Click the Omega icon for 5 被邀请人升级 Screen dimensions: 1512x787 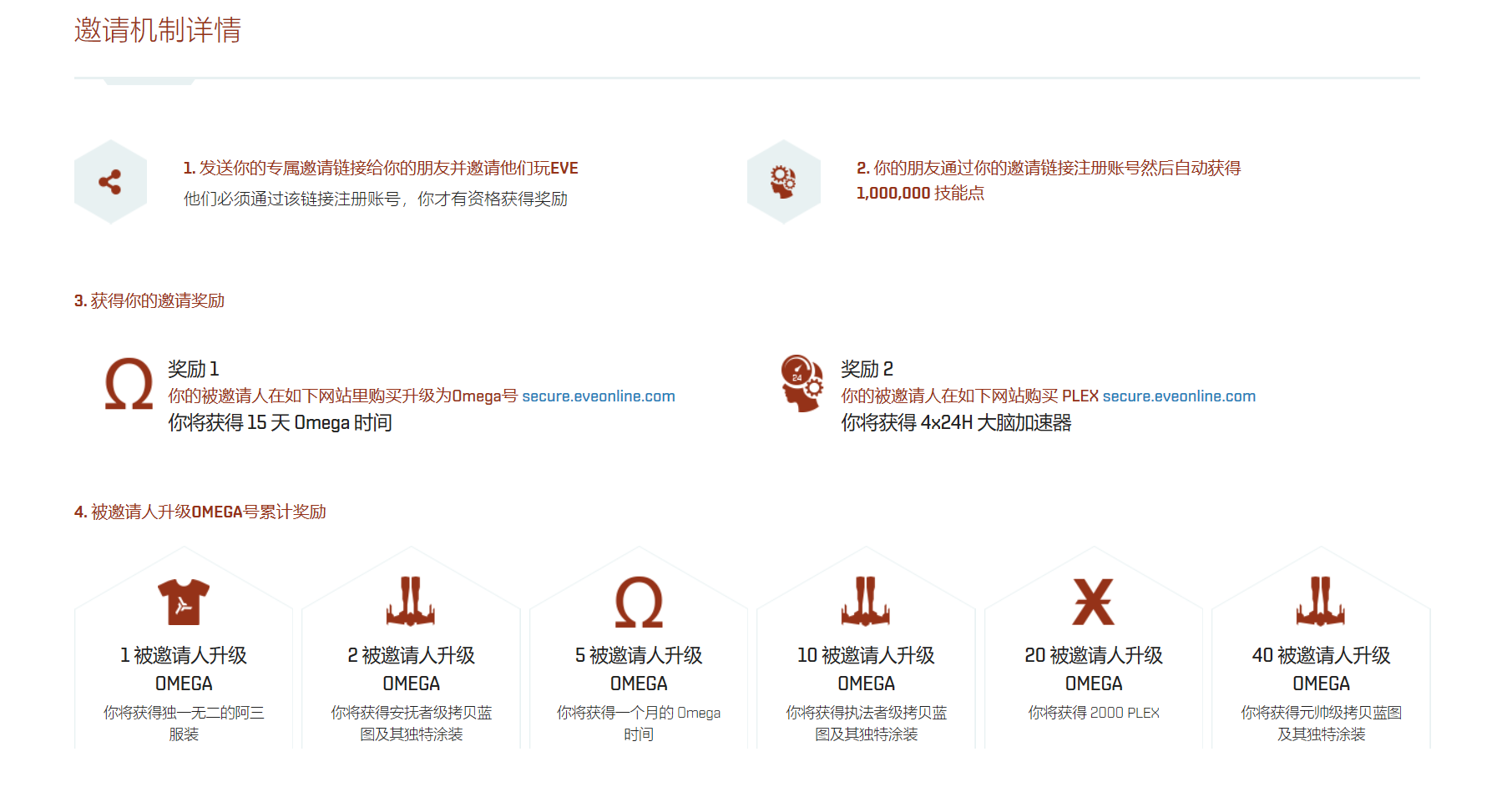[639, 602]
